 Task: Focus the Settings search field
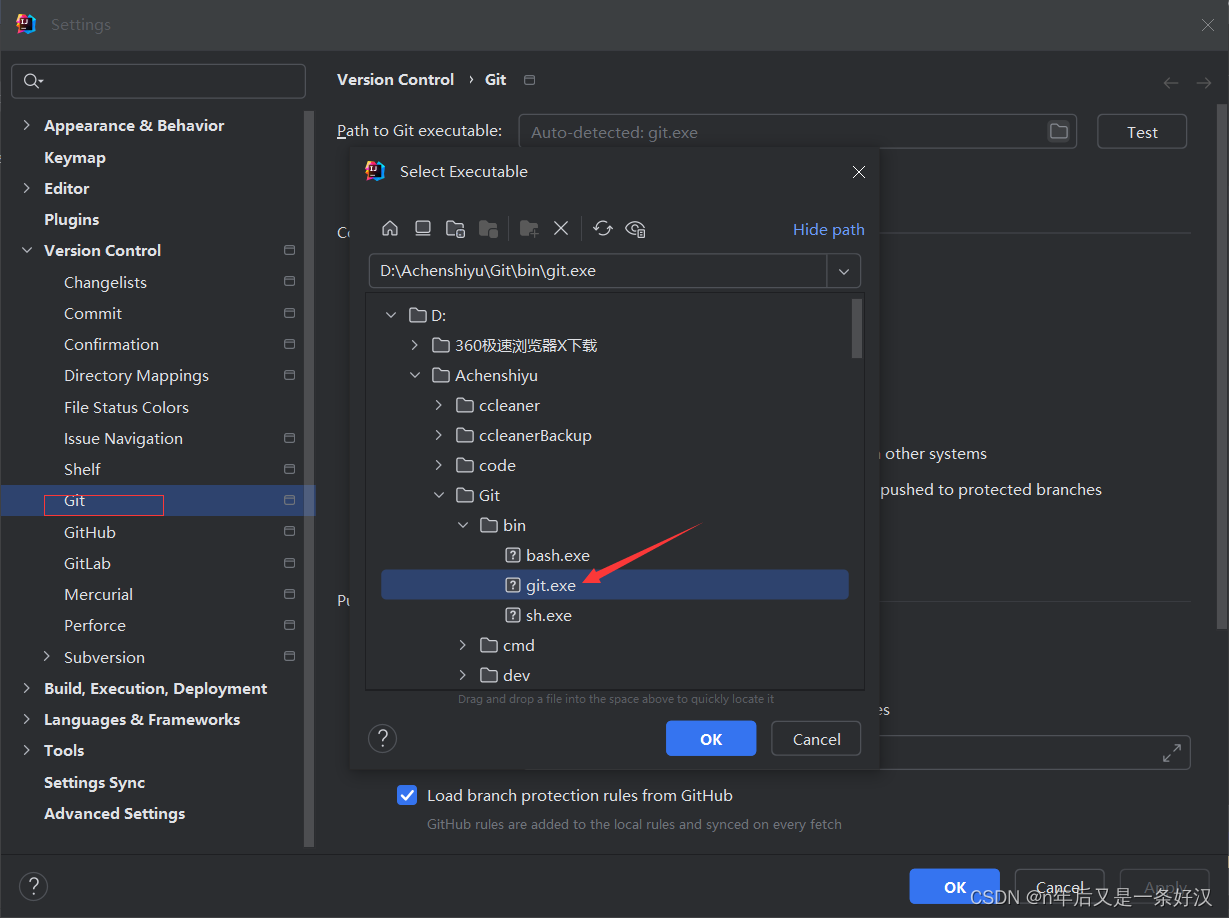click(158, 81)
